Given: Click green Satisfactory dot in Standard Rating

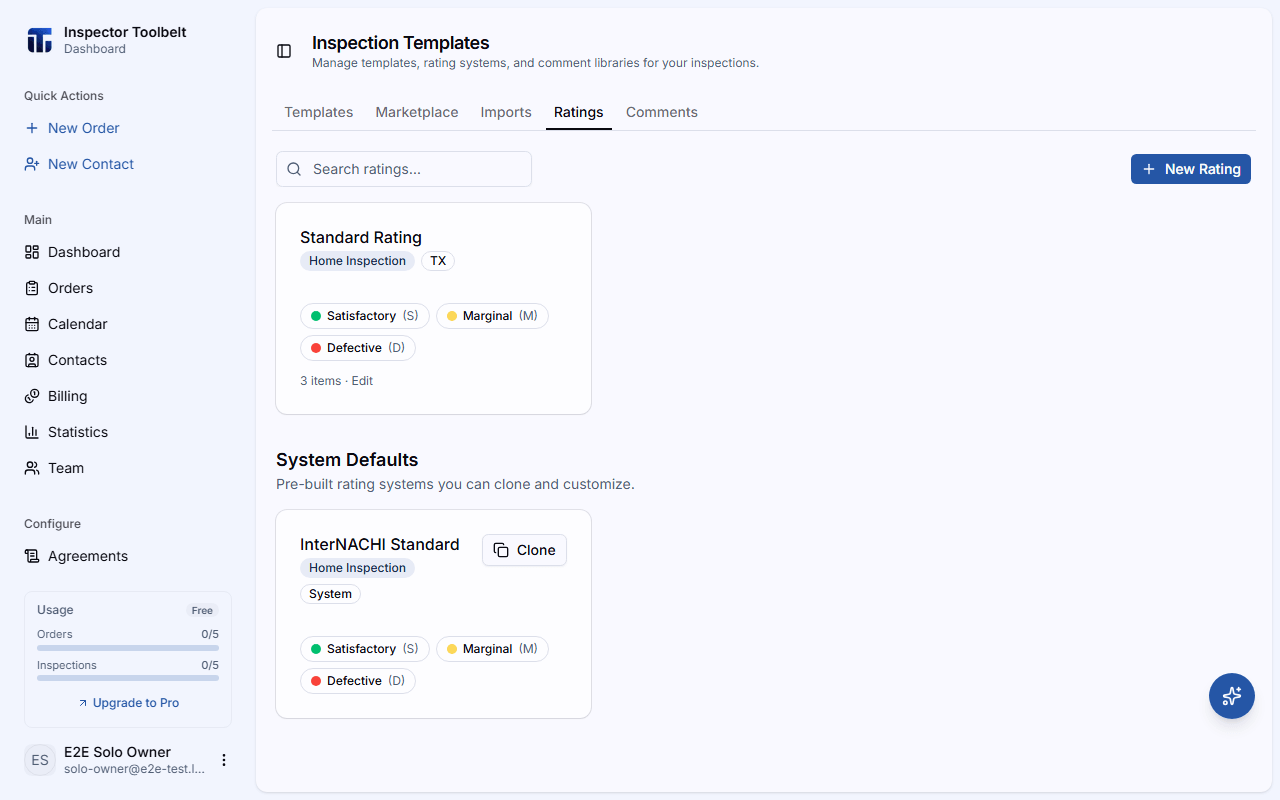Looking at the screenshot, I should click(316, 316).
